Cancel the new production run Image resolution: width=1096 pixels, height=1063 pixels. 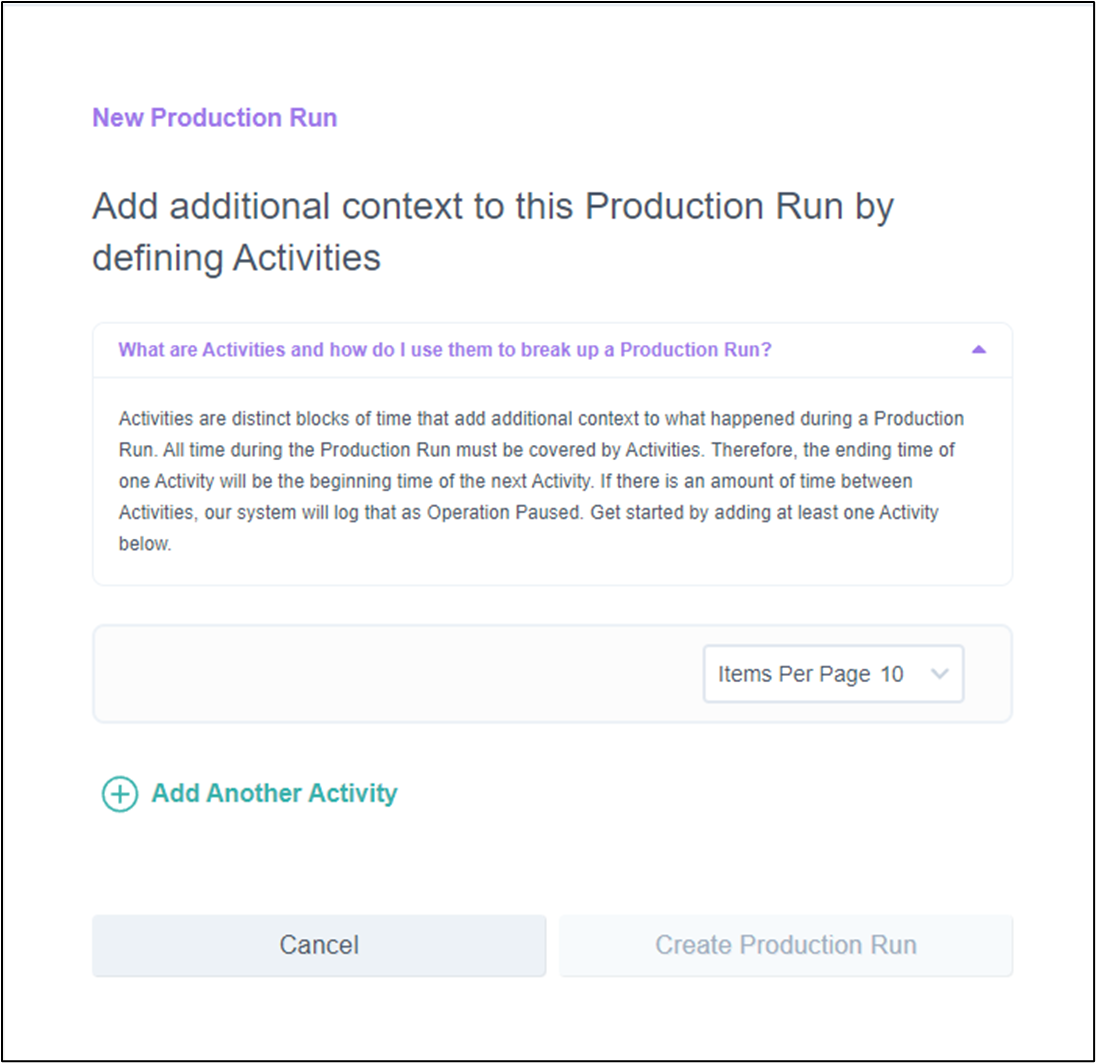(319, 945)
